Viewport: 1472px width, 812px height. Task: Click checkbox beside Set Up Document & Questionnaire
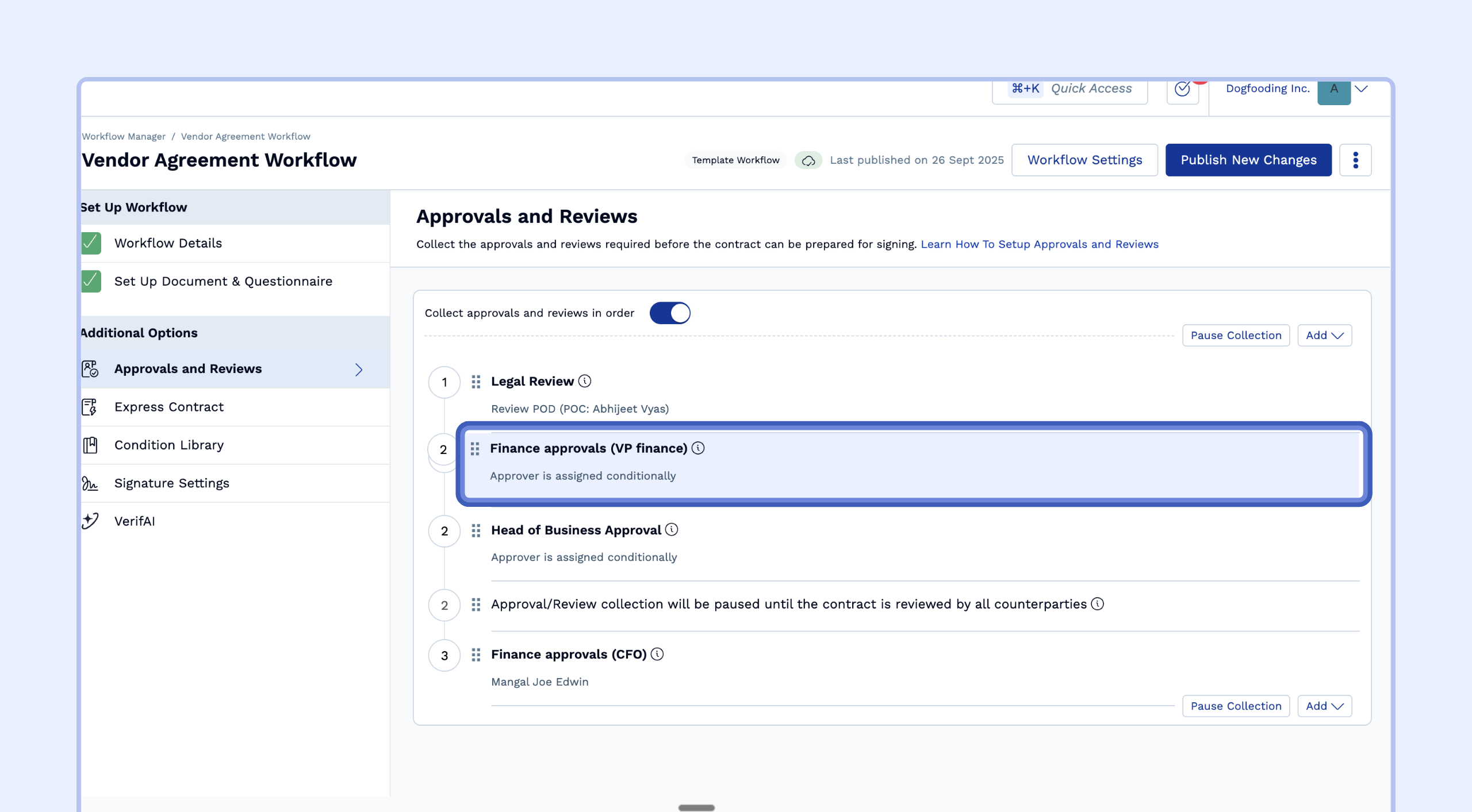pos(91,282)
